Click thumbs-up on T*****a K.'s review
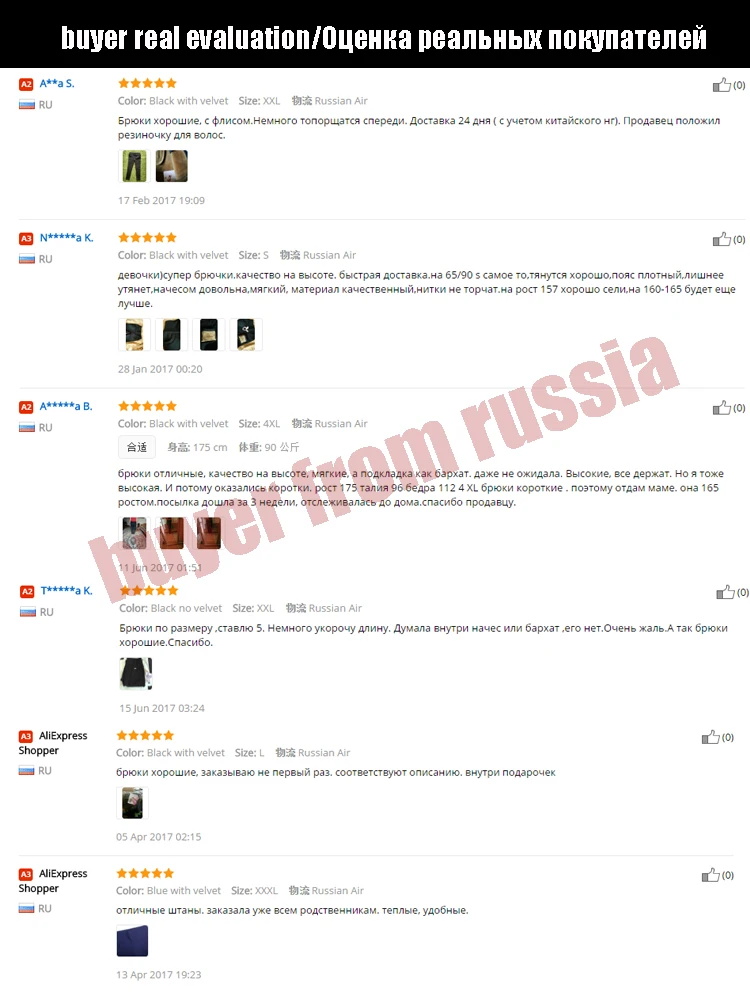Viewport: 750px width, 993px height. (x=725, y=592)
